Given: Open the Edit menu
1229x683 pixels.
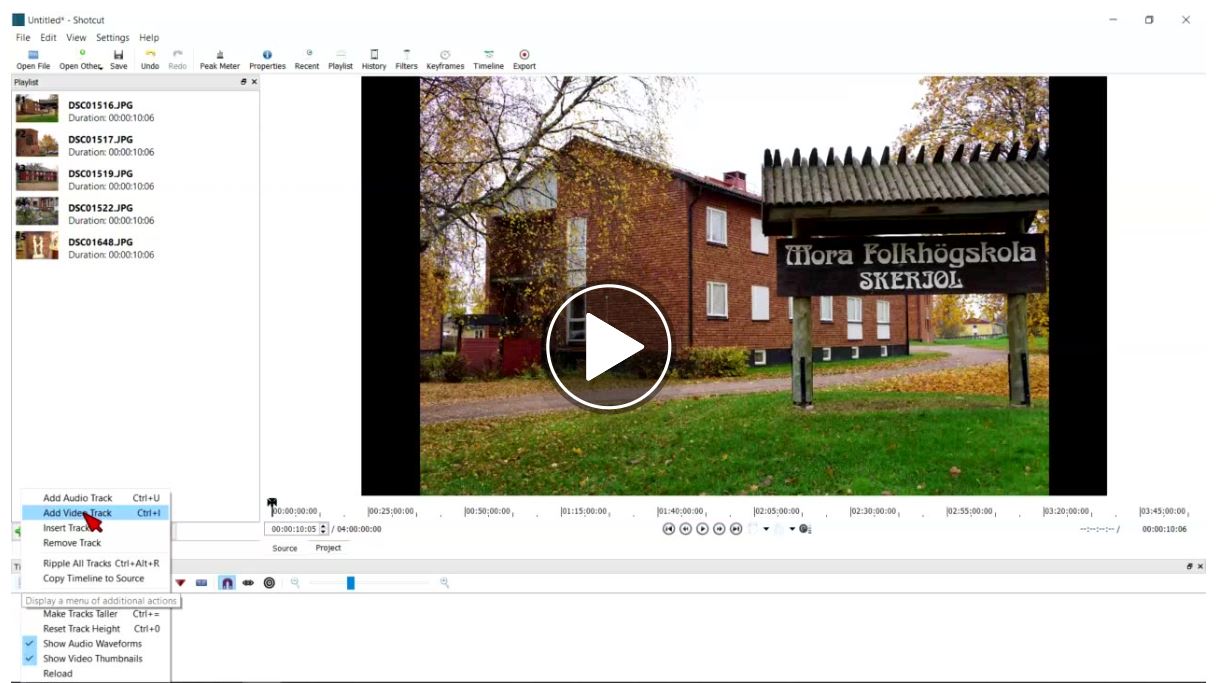Looking at the screenshot, I should pyautogui.click(x=48, y=38).
